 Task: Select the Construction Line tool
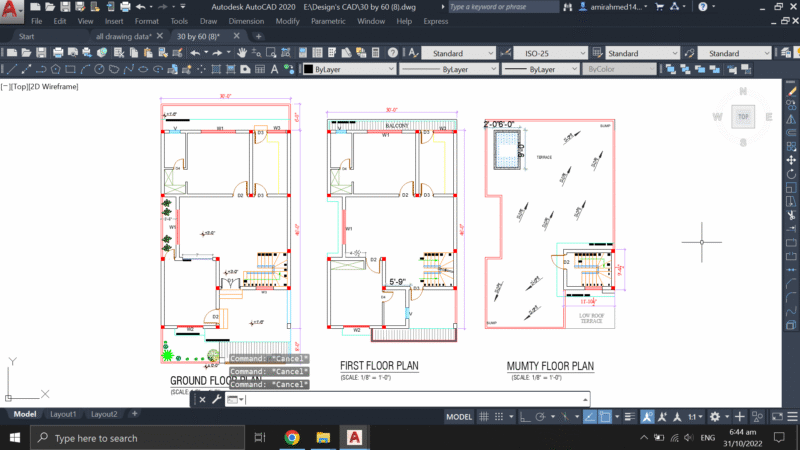point(26,69)
